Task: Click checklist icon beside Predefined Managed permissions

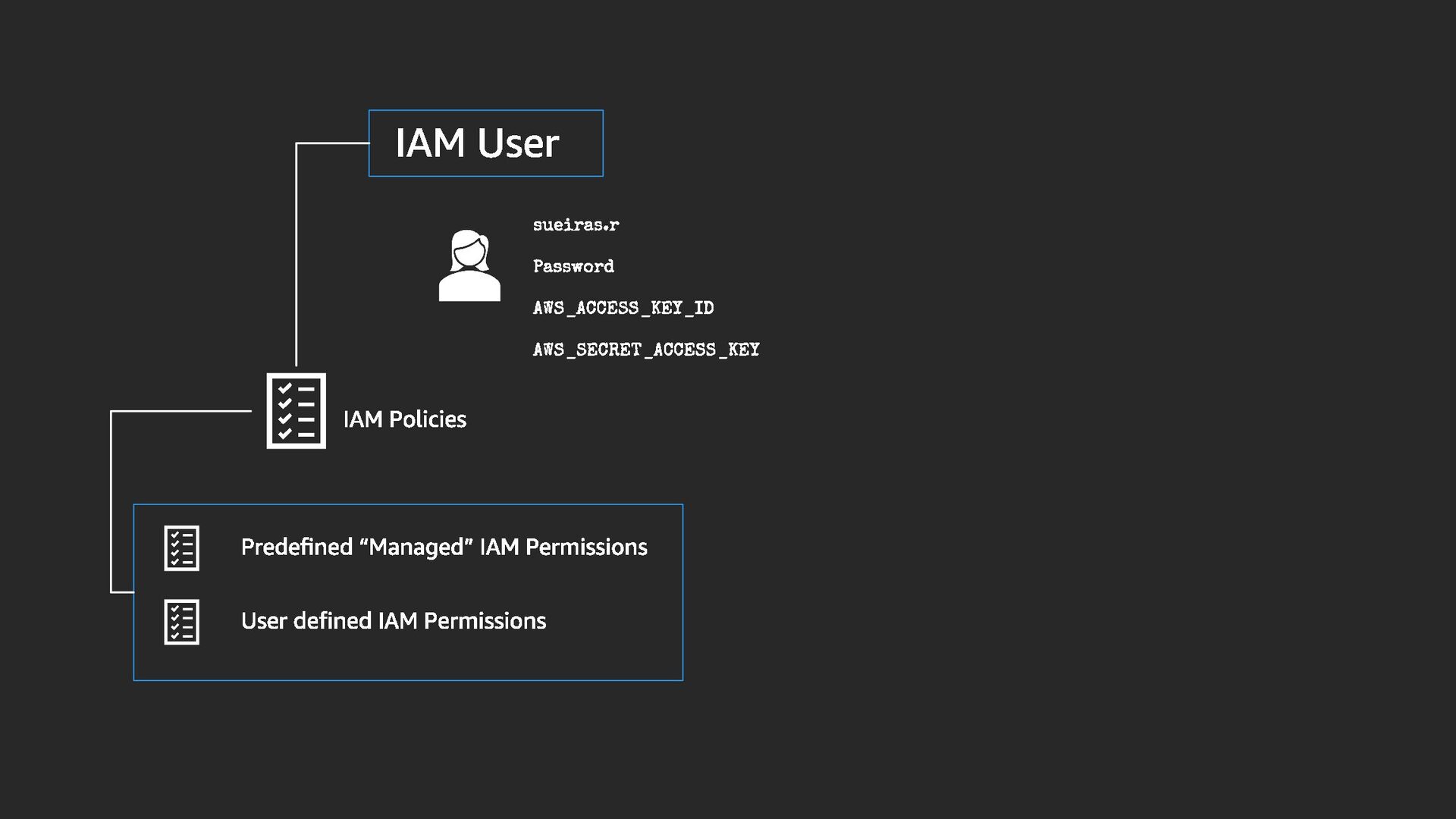Action: [x=182, y=548]
